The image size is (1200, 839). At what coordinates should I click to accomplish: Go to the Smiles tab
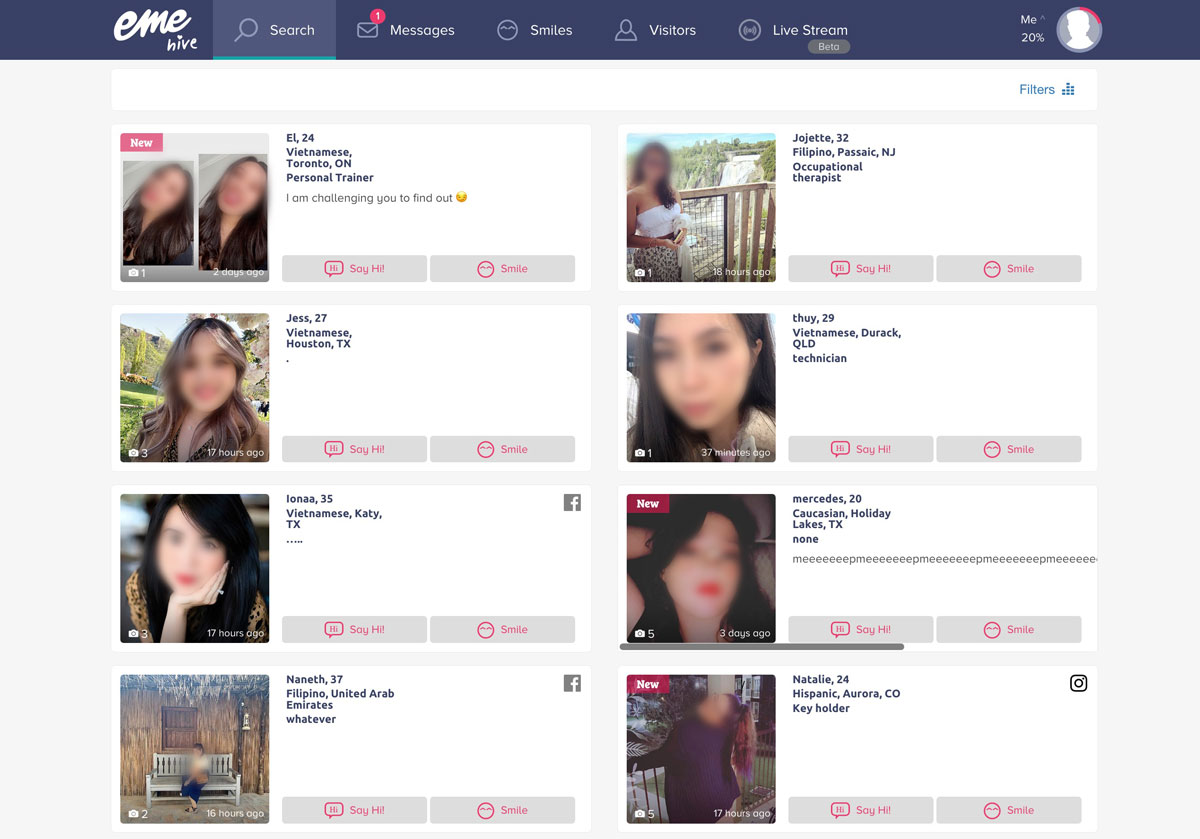tap(535, 30)
